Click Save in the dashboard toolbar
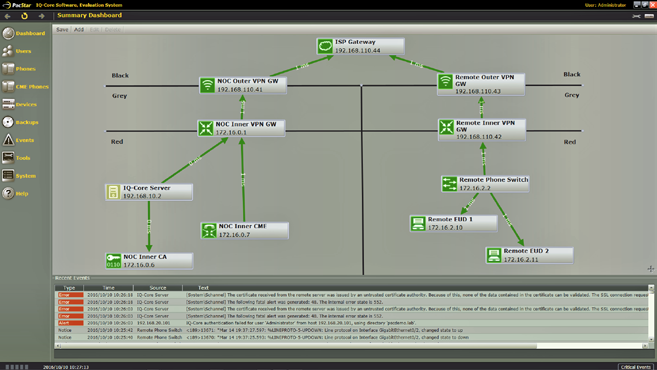Image resolution: width=657 pixels, height=370 pixels. point(62,30)
